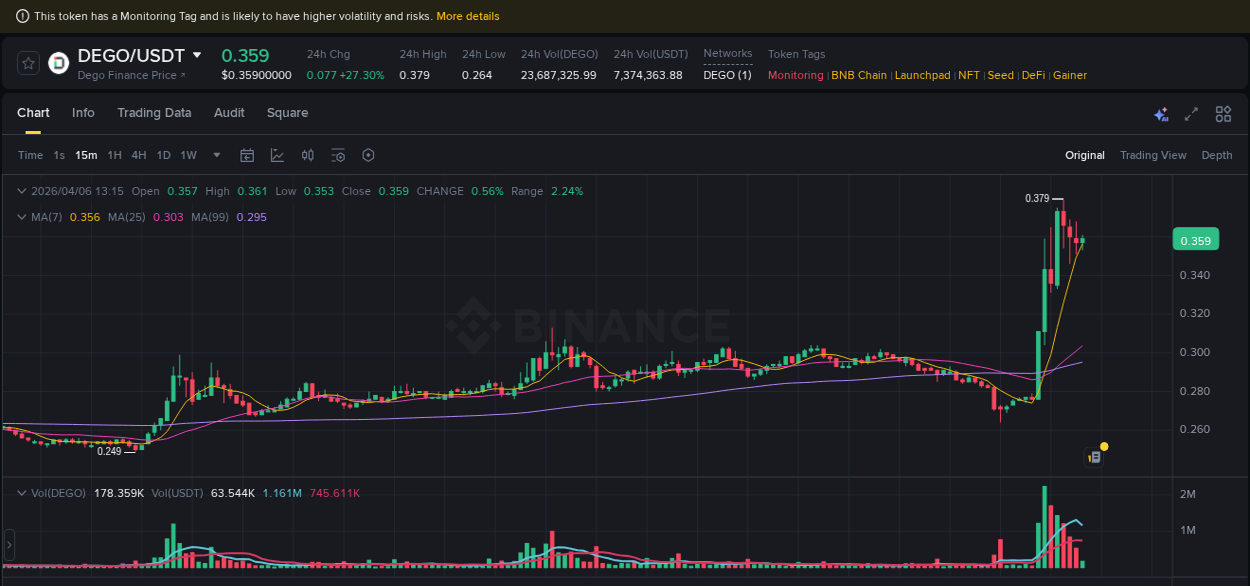Viewport: 1250px width, 586px height.
Task: Click the Seed token tag
Action: coord(1001,75)
